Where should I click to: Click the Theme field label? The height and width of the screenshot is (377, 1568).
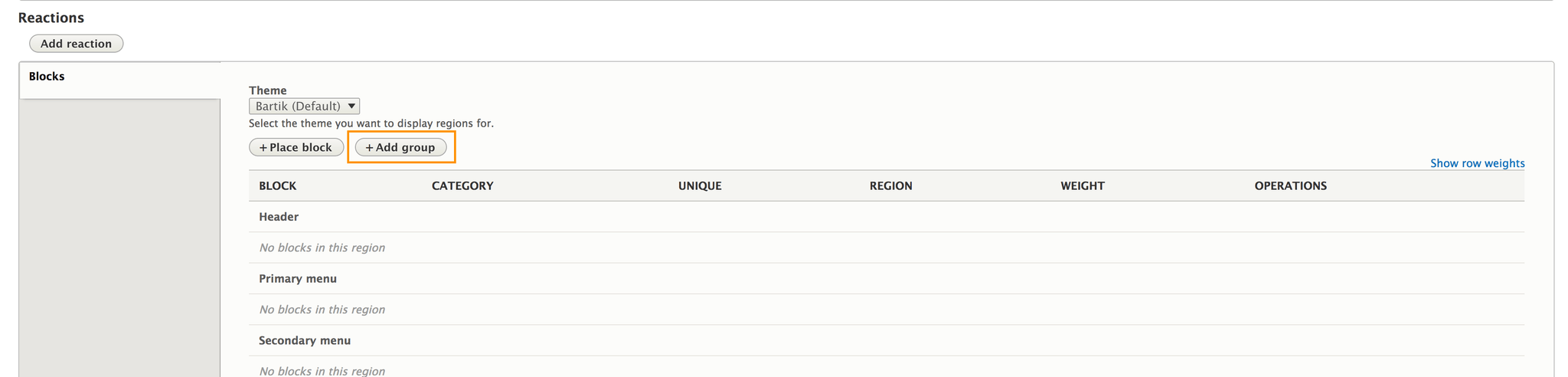pos(268,90)
